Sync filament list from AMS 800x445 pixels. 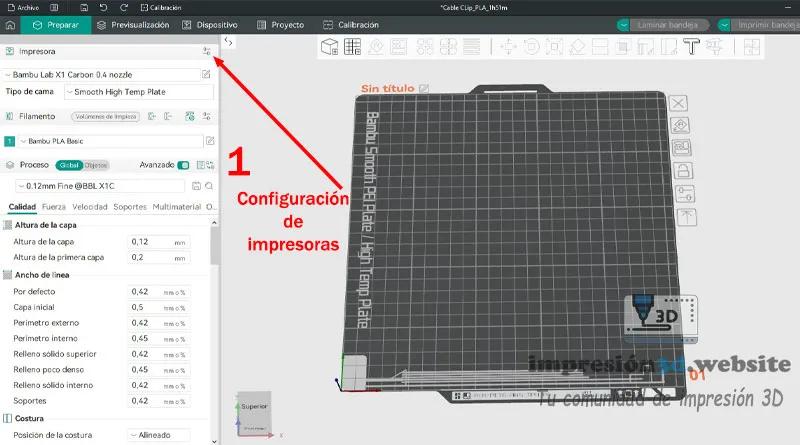[190, 116]
